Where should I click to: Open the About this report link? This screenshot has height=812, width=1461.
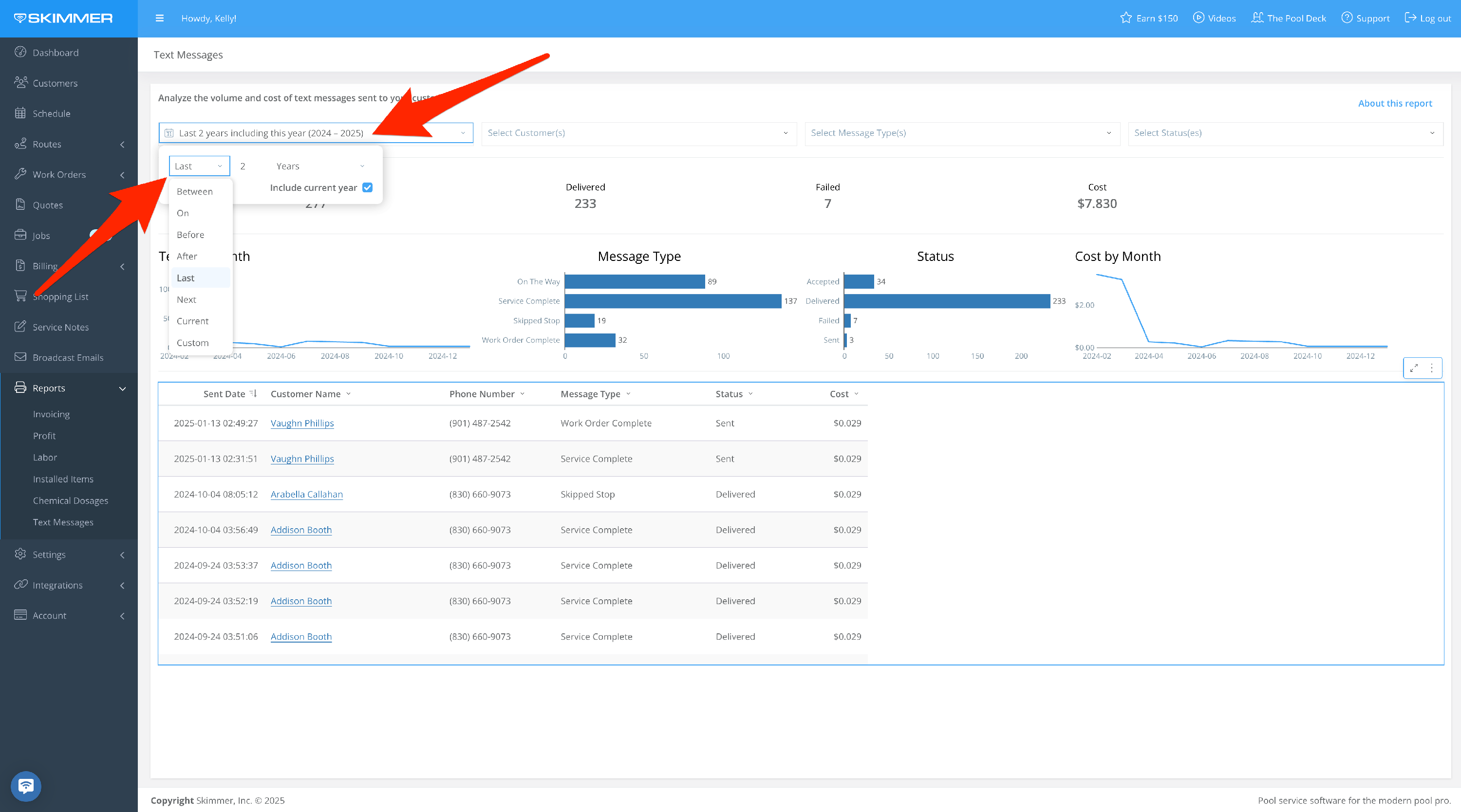(x=1395, y=103)
